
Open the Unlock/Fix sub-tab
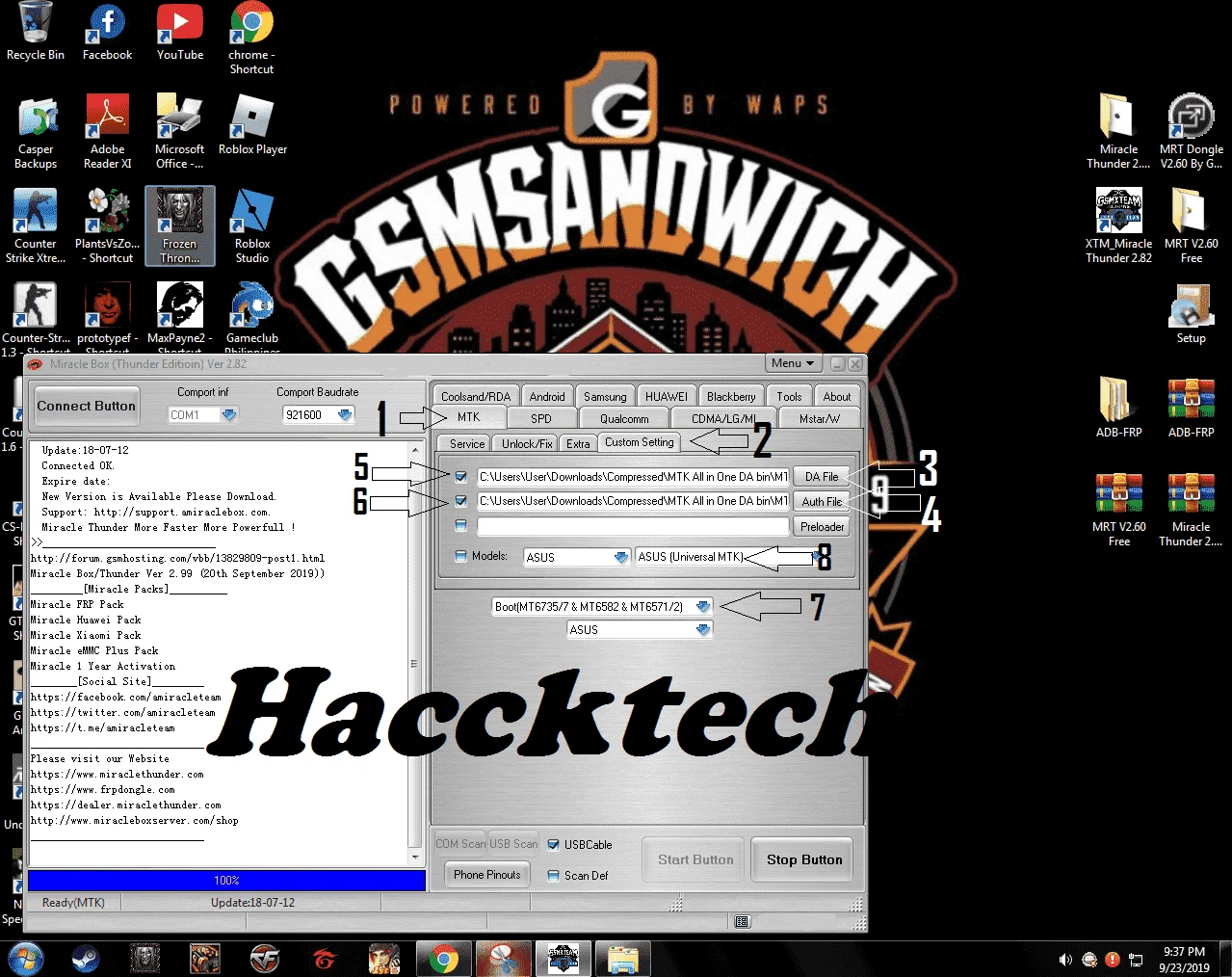pyautogui.click(x=527, y=444)
